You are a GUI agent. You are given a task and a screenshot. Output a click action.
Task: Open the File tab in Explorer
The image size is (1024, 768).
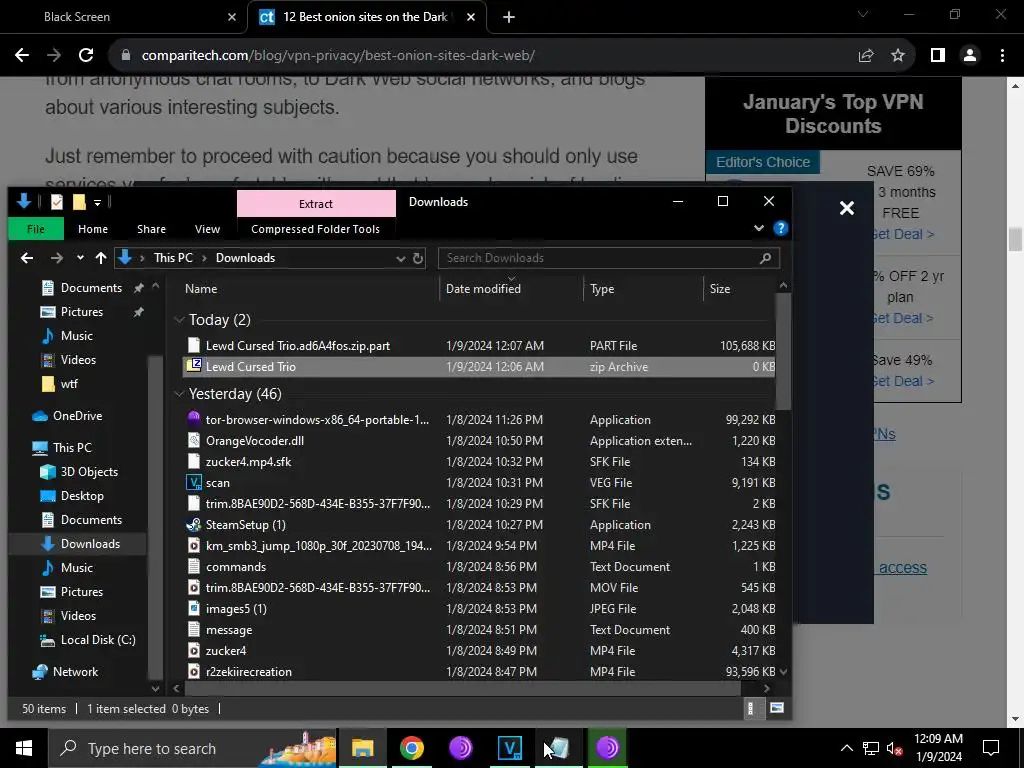pyautogui.click(x=36, y=229)
